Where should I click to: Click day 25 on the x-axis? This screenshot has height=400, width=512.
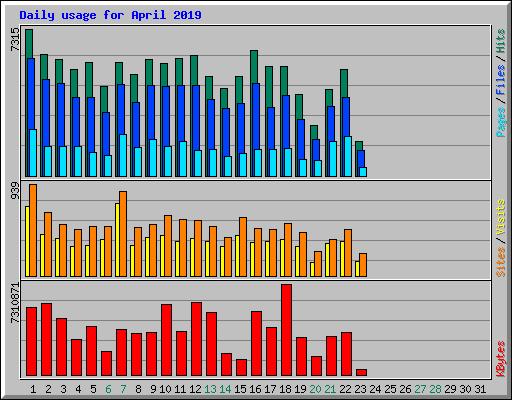point(390,389)
